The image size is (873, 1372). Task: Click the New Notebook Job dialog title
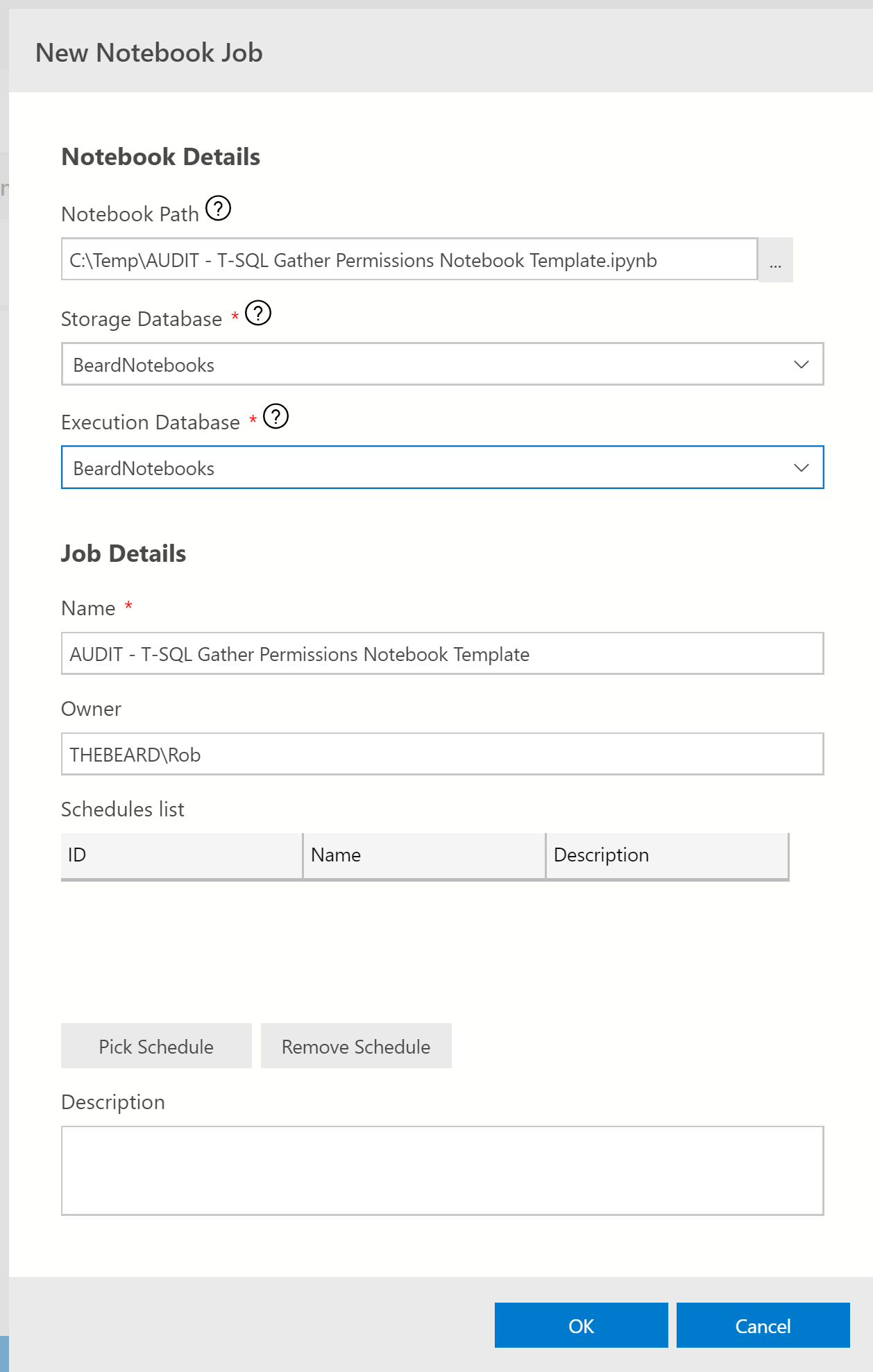coord(149,53)
